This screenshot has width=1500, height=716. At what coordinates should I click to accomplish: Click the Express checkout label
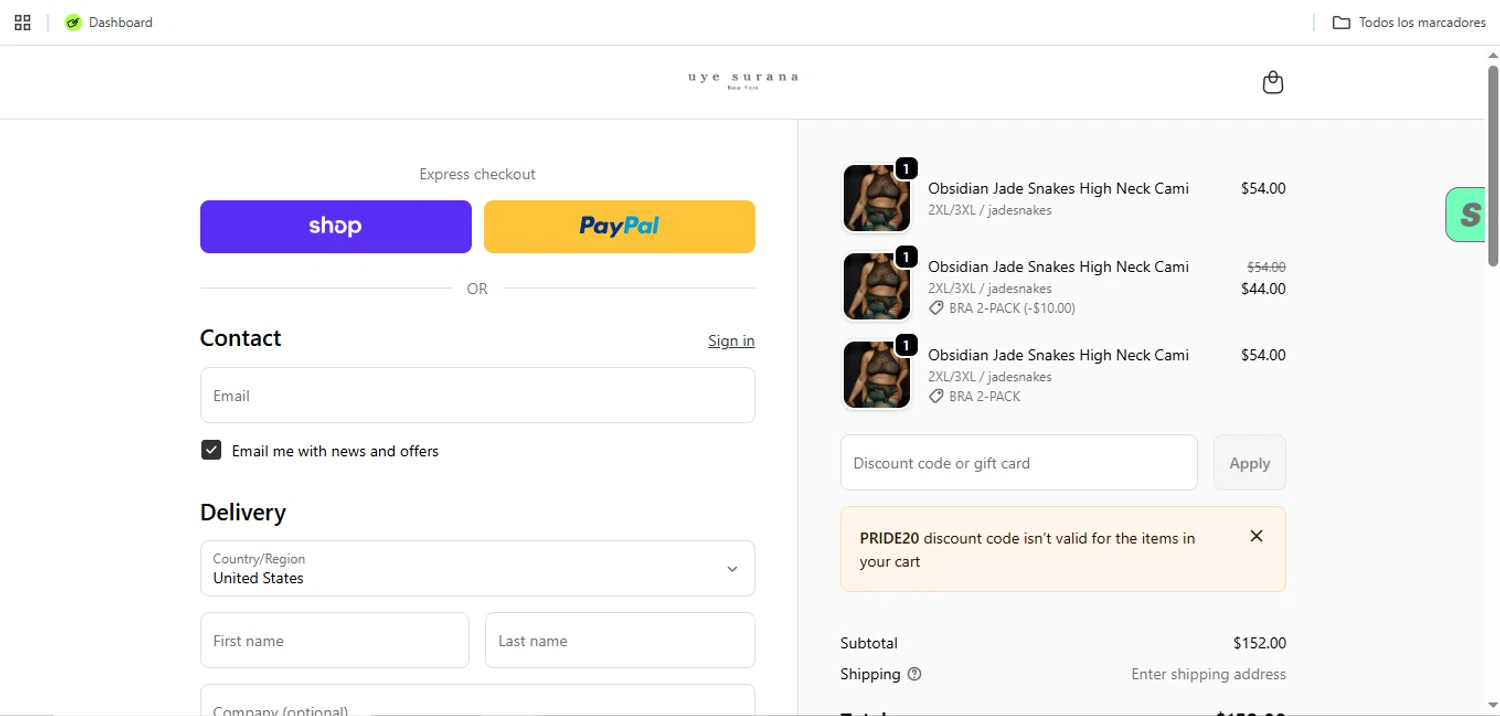click(x=477, y=174)
